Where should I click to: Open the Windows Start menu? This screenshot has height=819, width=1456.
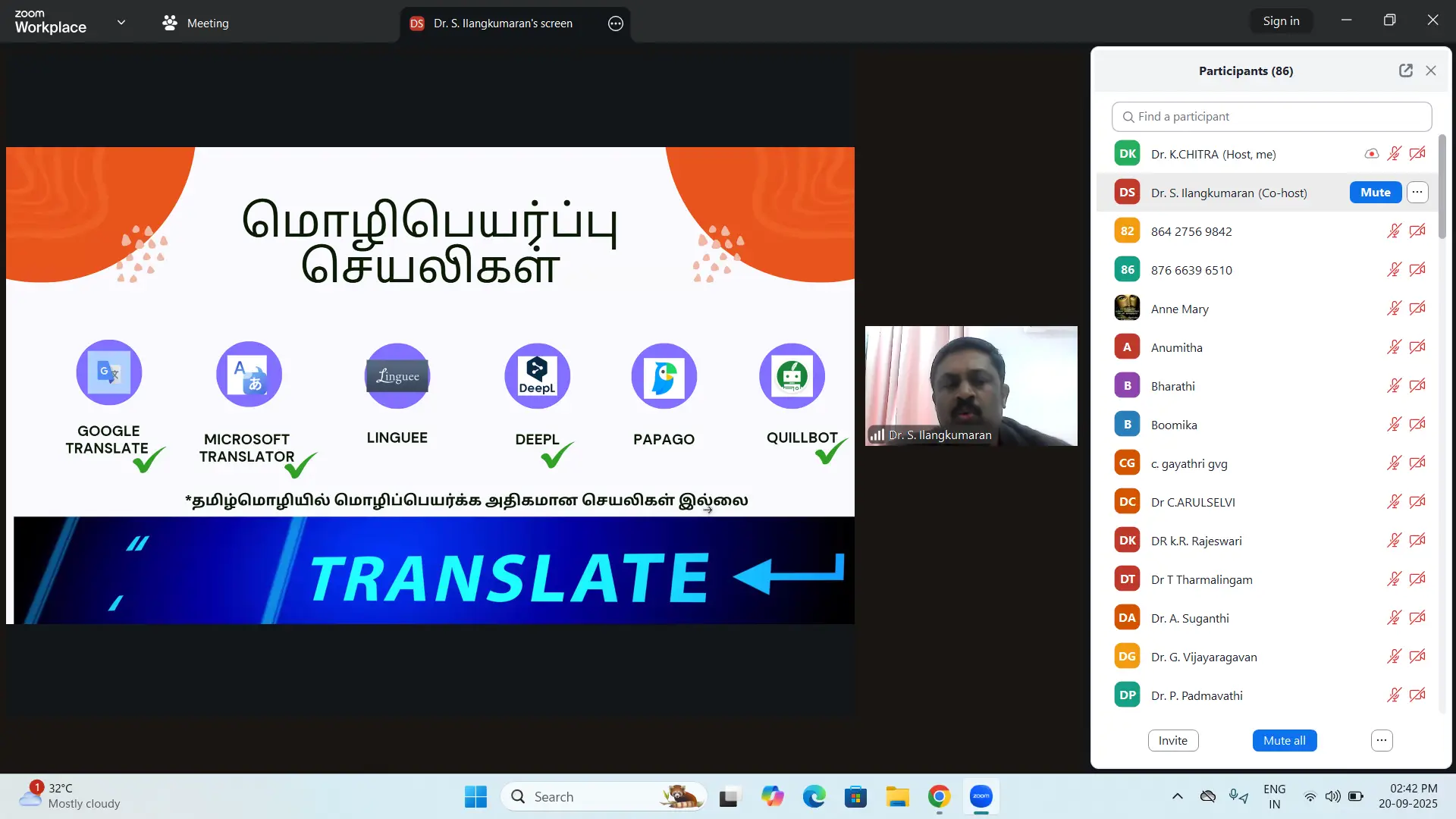(475, 797)
